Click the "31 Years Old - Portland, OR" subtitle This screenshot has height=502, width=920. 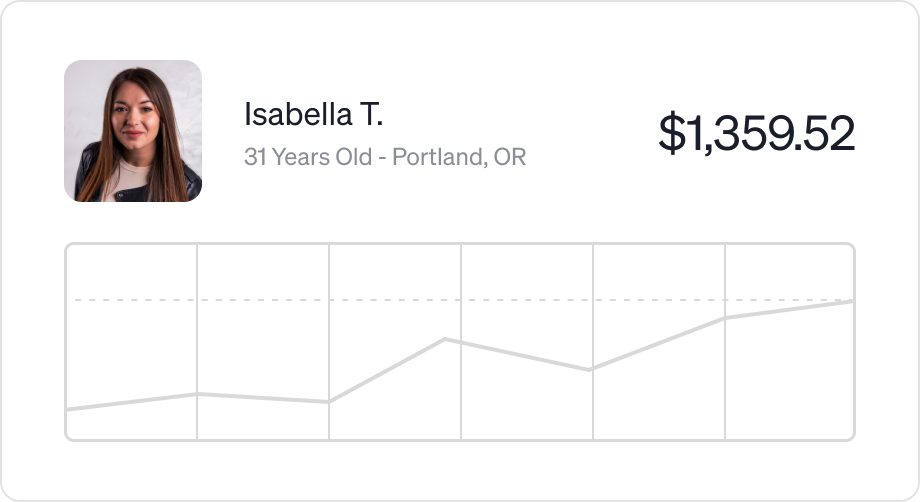pos(385,157)
